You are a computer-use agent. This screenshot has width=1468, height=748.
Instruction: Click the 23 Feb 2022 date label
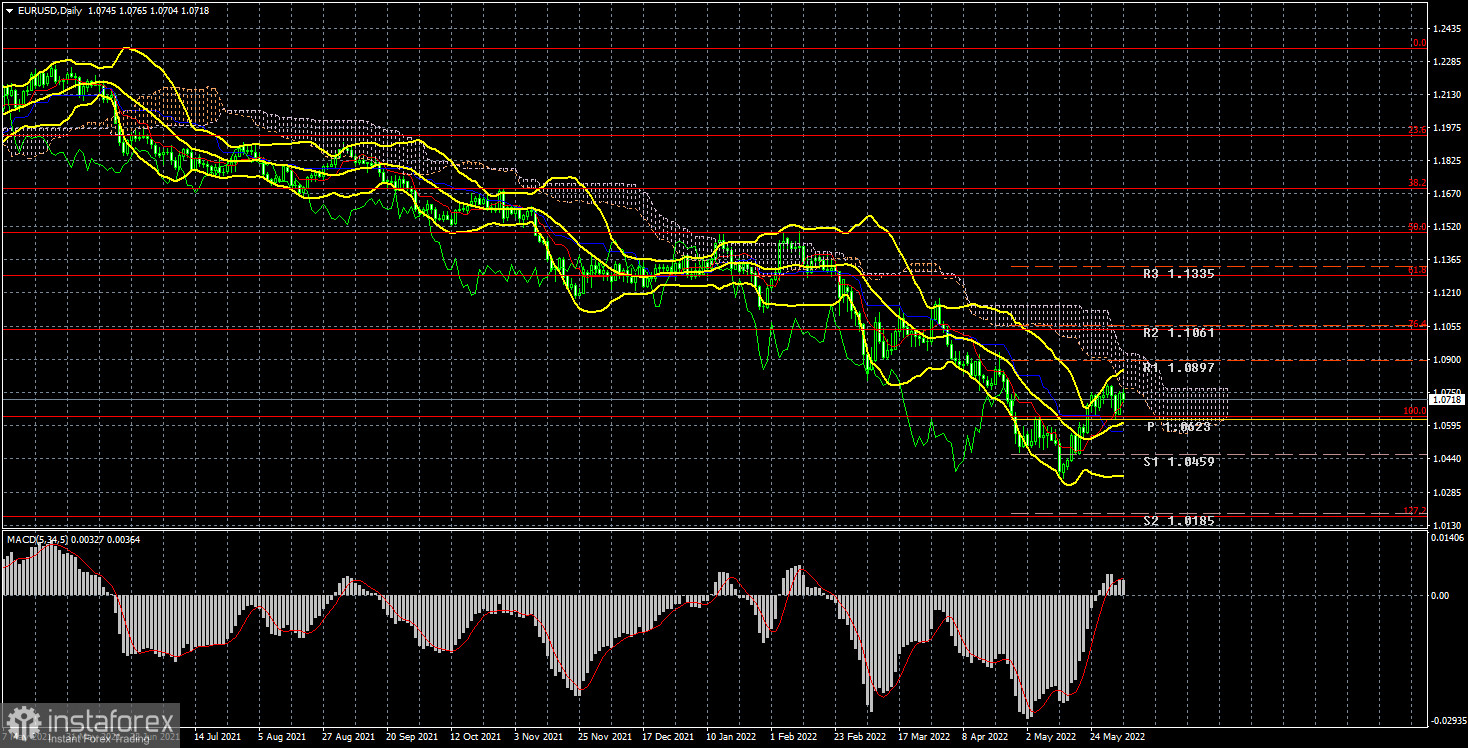click(x=861, y=736)
